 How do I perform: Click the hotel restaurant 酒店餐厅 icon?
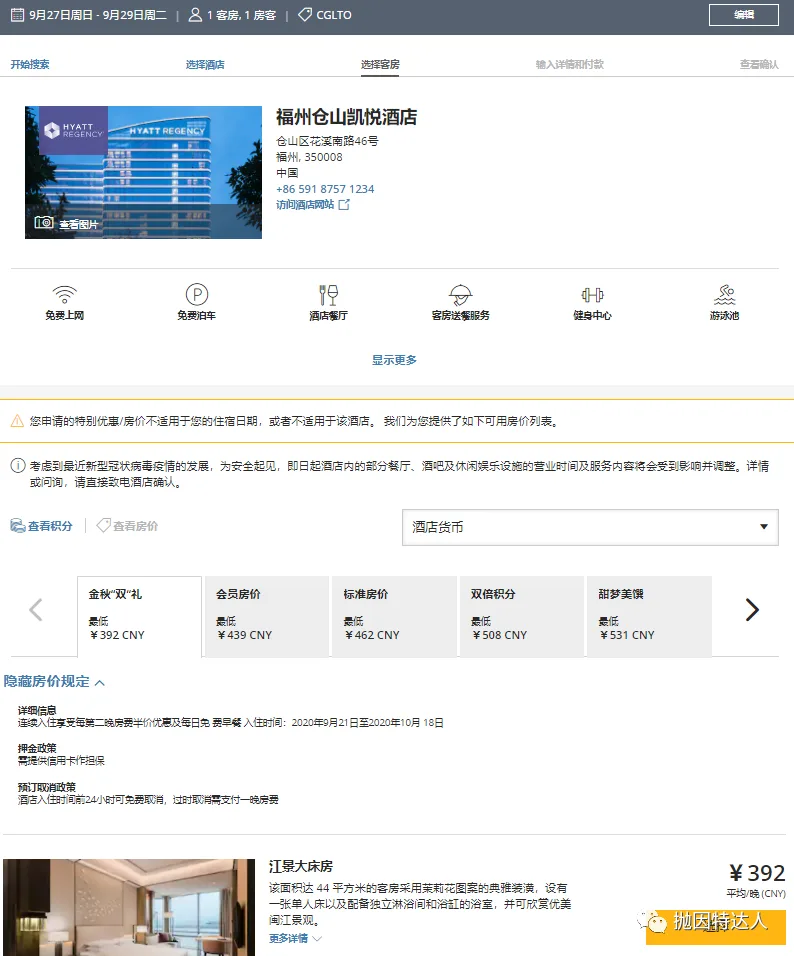click(329, 295)
